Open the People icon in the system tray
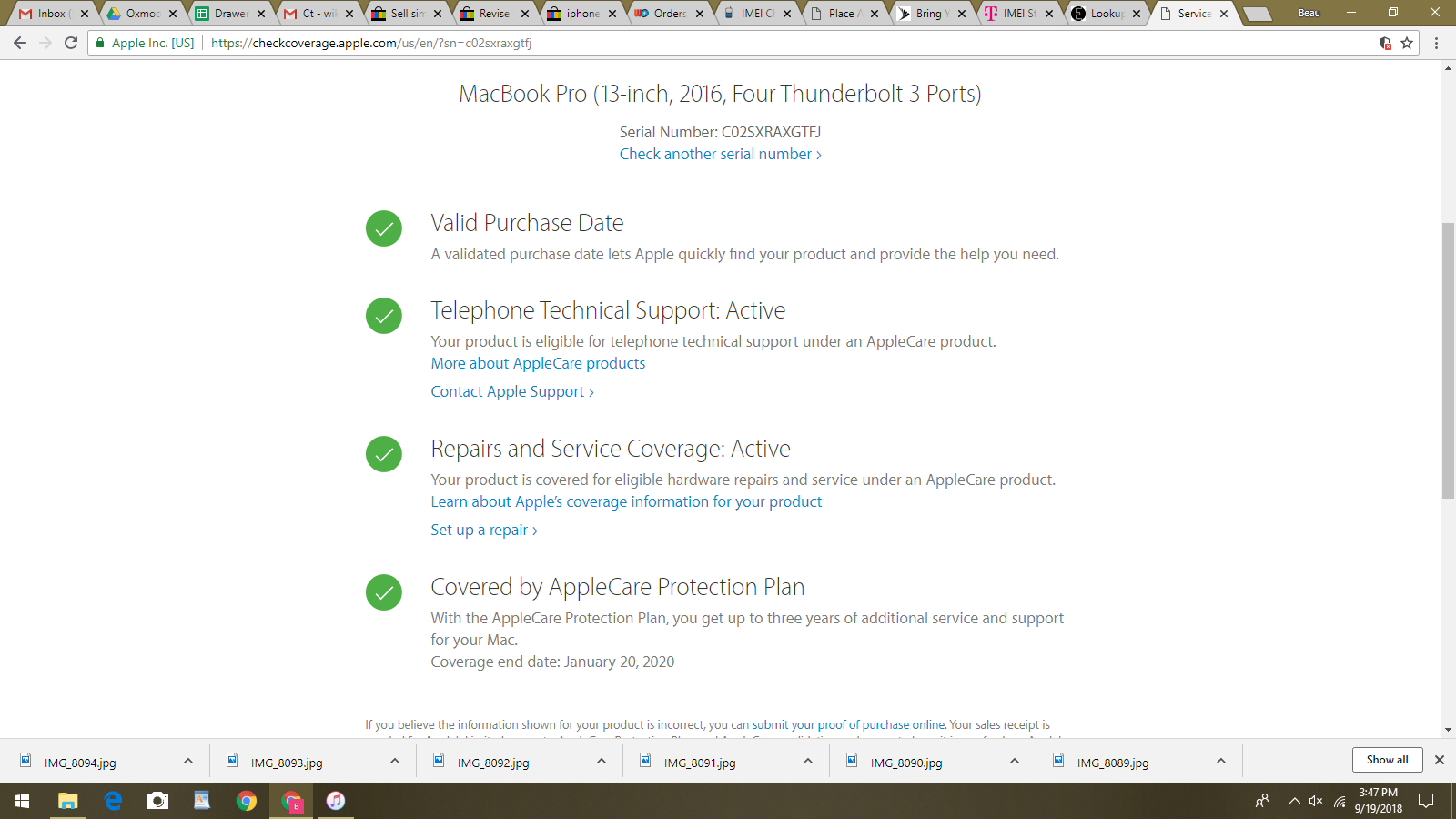Screen dimensions: 1456x819 [1262, 801]
